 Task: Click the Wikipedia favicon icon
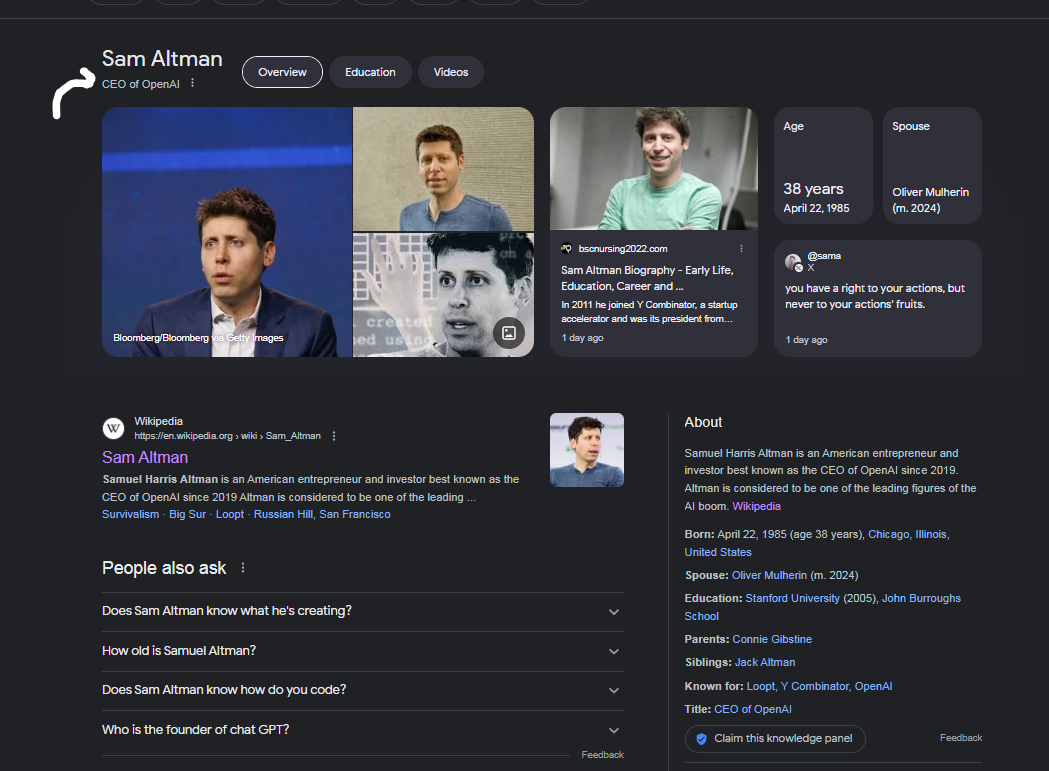(114, 428)
